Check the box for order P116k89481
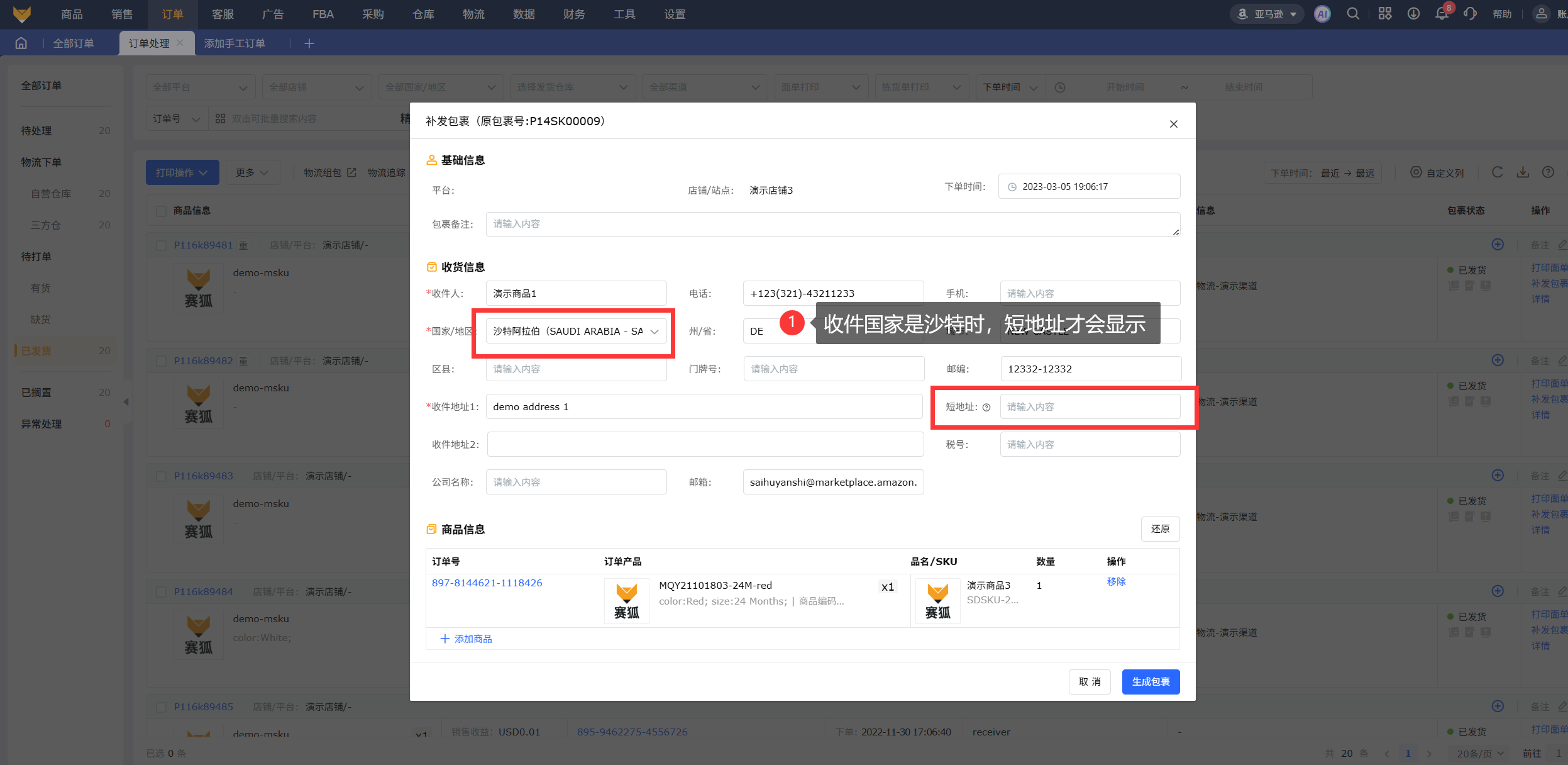This screenshot has height=765, width=1568. click(x=161, y=245)
